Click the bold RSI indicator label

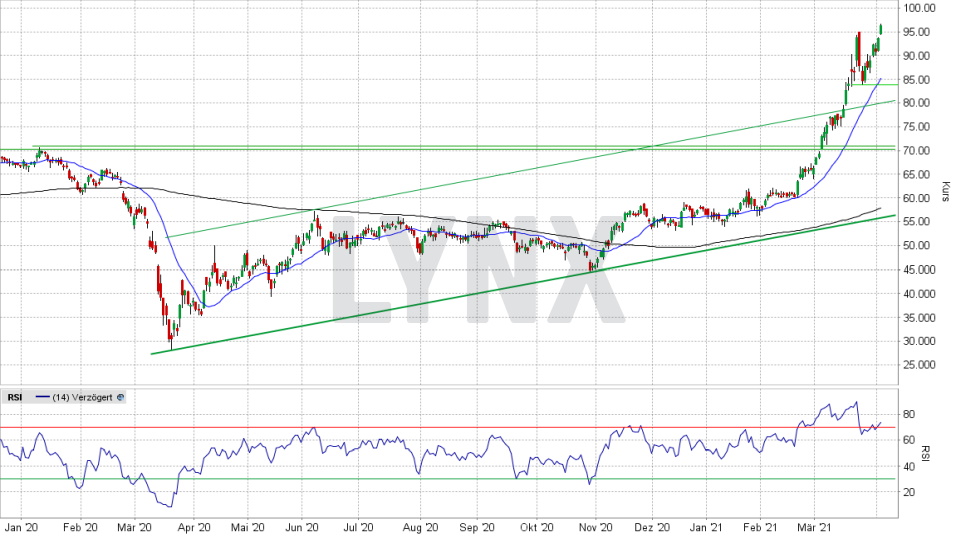(15, 397)
